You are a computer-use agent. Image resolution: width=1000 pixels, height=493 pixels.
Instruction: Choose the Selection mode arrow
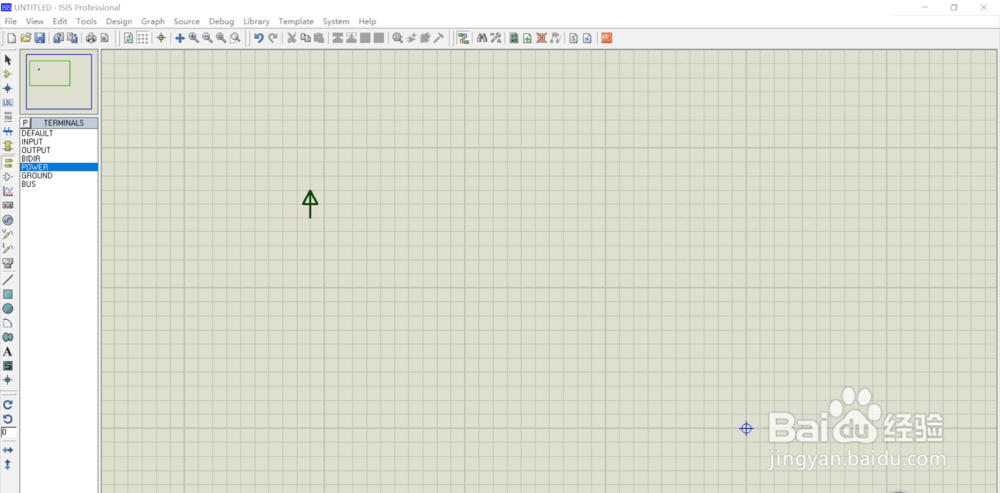[8, 60]
